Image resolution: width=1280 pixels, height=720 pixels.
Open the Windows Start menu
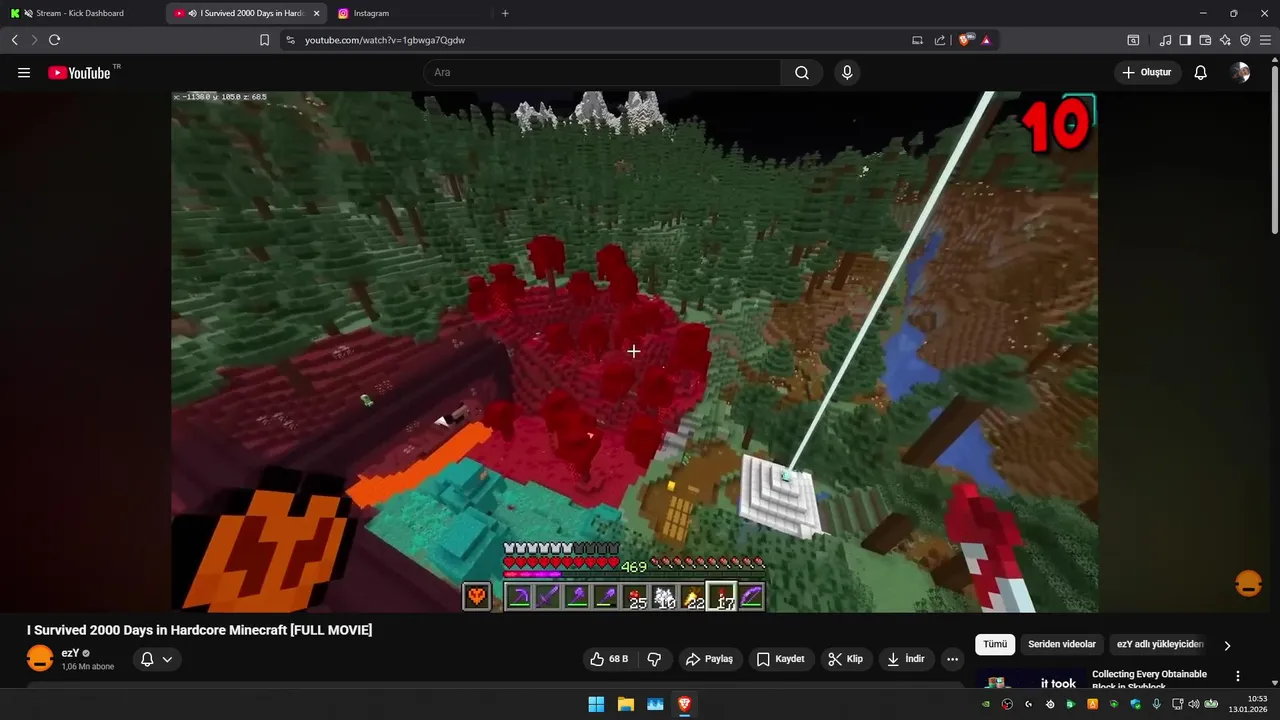[596, 704]
